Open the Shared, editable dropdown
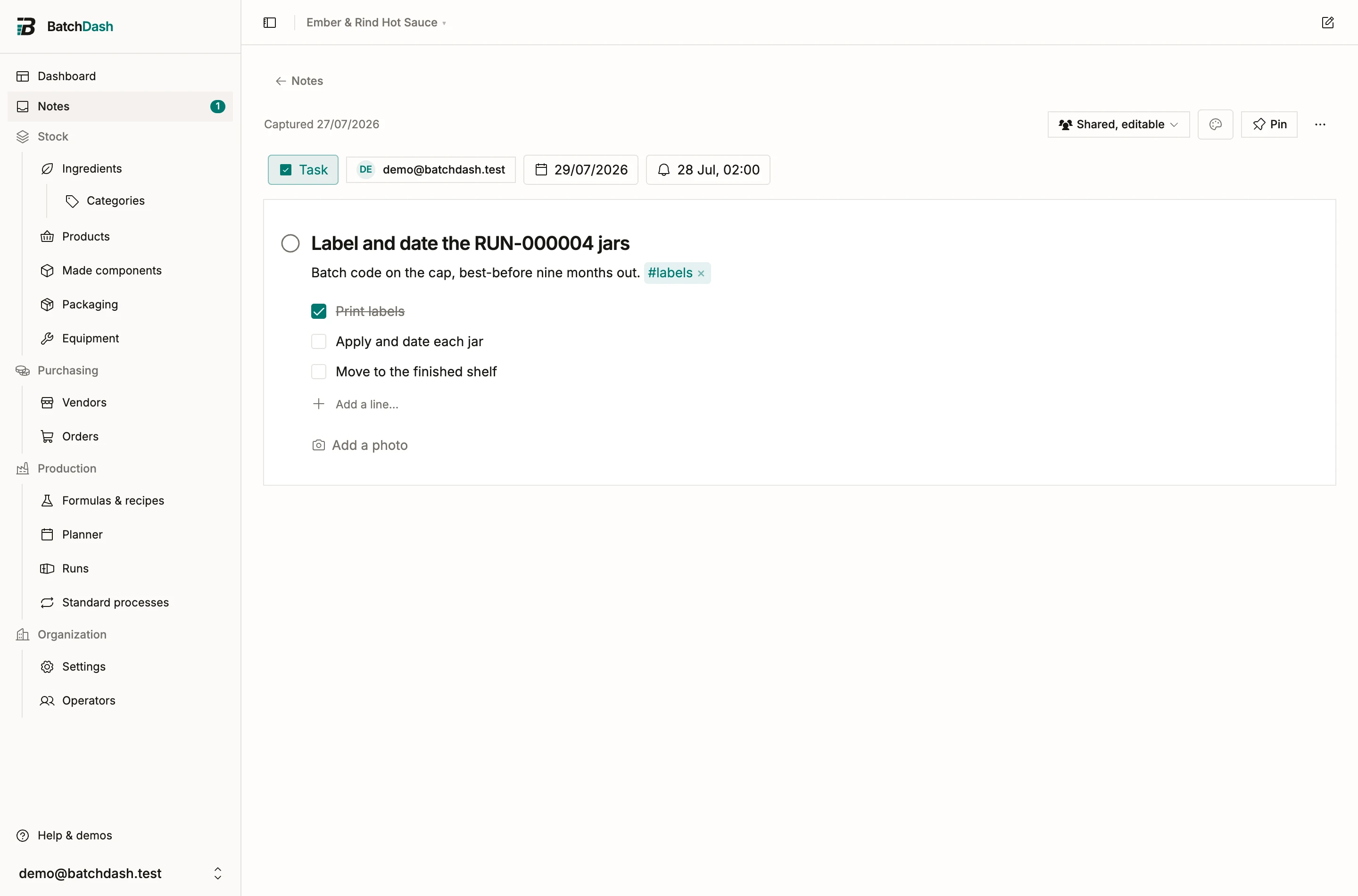This screenshot has height=896, width=1358. 1118,124
